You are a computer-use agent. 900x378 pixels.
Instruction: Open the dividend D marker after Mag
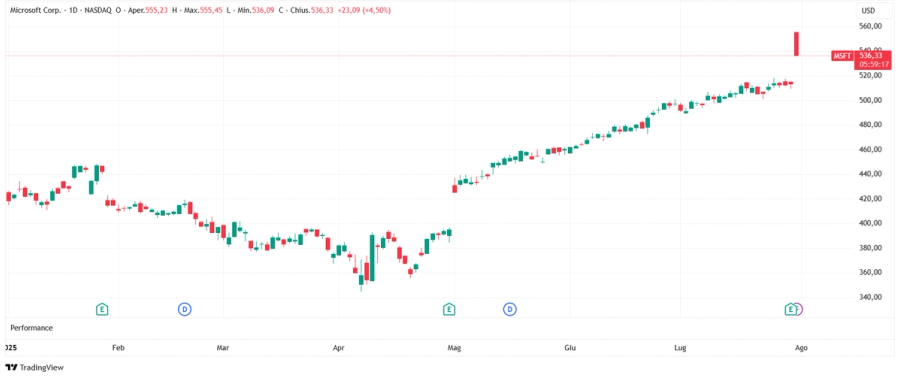click(x=510, y=310)
